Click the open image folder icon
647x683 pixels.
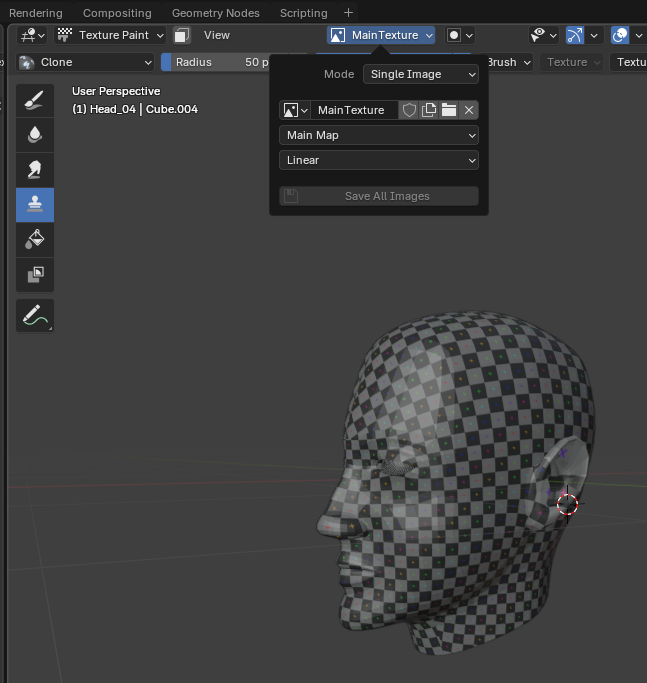(449, 110)
